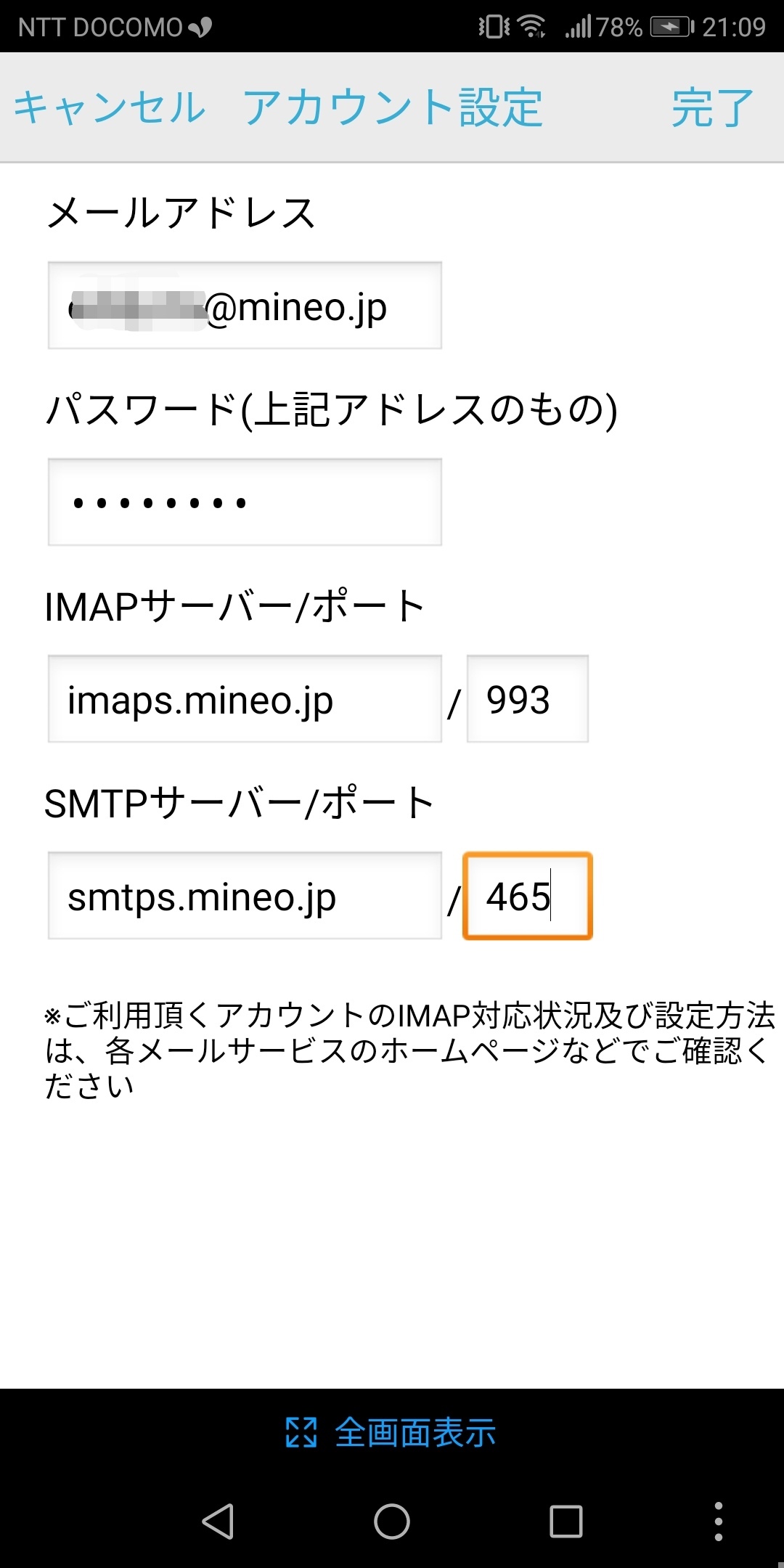The width and height of the screenshot is (784, 1568).
Task: Tap the アカウント設定 title text
Action: pos(393,107)
